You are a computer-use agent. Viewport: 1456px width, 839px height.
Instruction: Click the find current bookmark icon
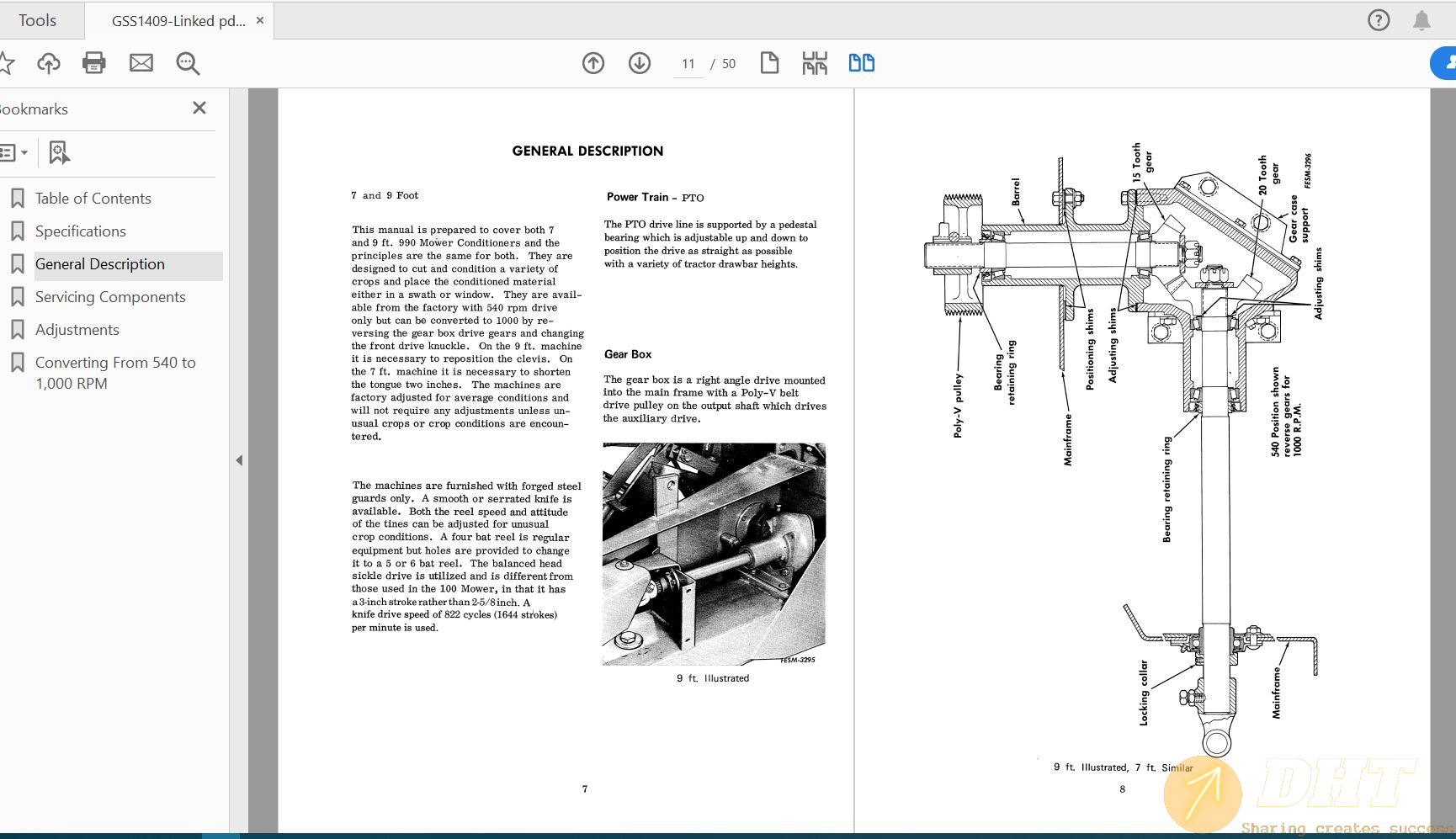tap(59, 152)
